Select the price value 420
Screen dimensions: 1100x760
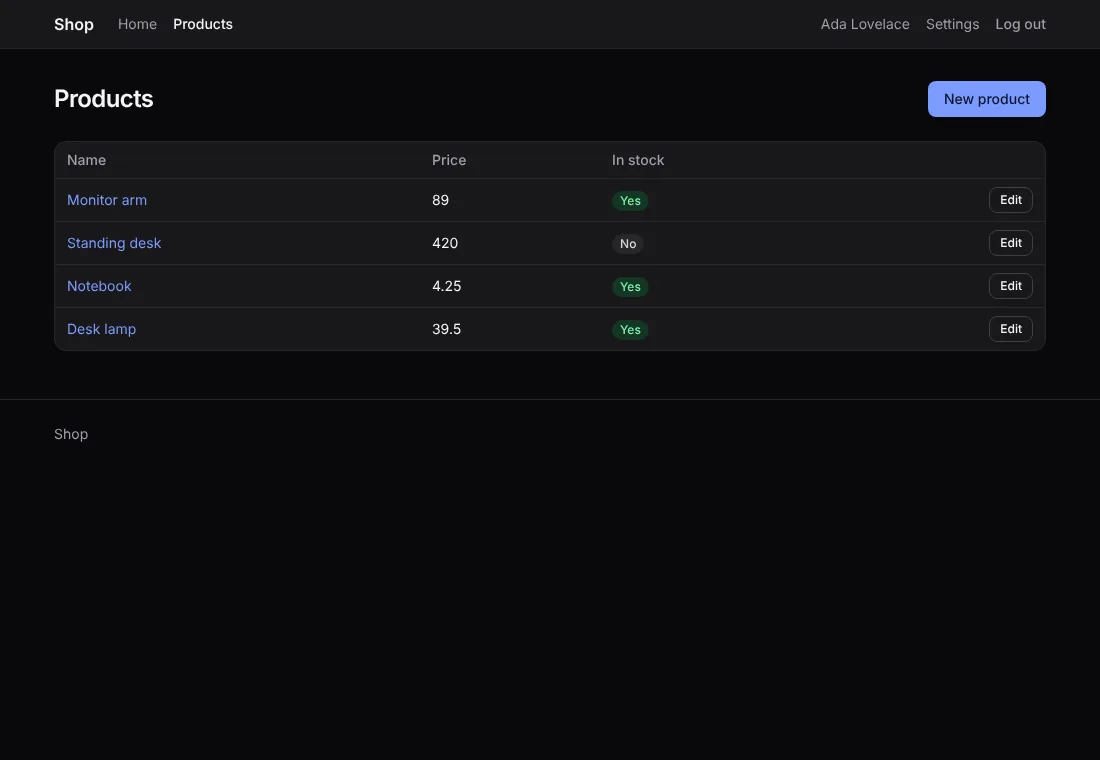point(445,243)
